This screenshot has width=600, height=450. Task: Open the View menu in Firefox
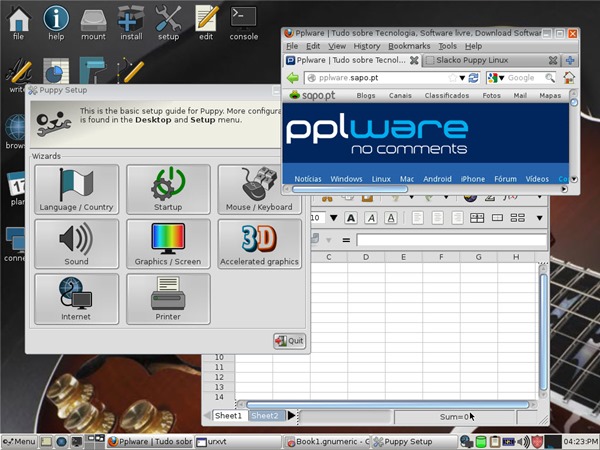pos(337,46)
